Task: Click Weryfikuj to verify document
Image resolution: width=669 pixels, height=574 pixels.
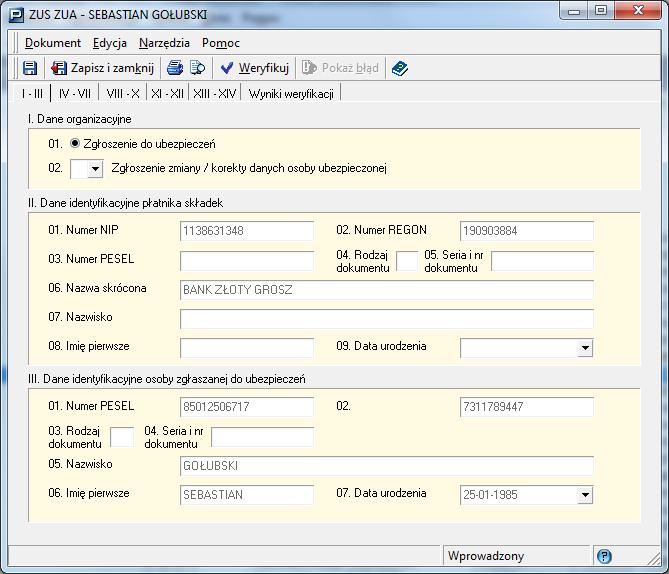Action: [x=255, y=68]
